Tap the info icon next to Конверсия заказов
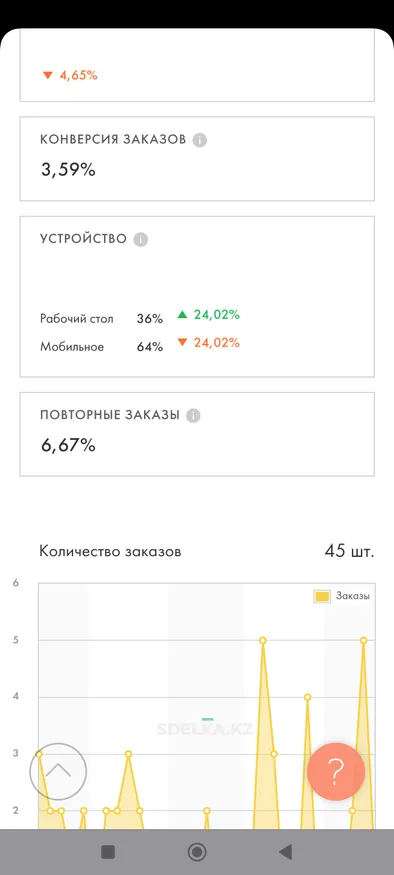Viewport: 394px width, 875px height. [x=200, y=140]
